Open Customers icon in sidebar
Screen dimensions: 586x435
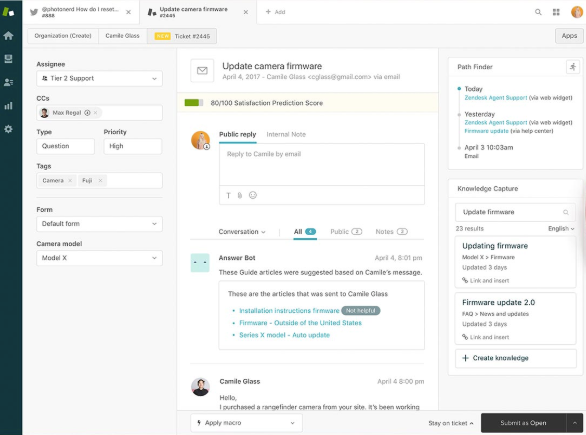8,82
